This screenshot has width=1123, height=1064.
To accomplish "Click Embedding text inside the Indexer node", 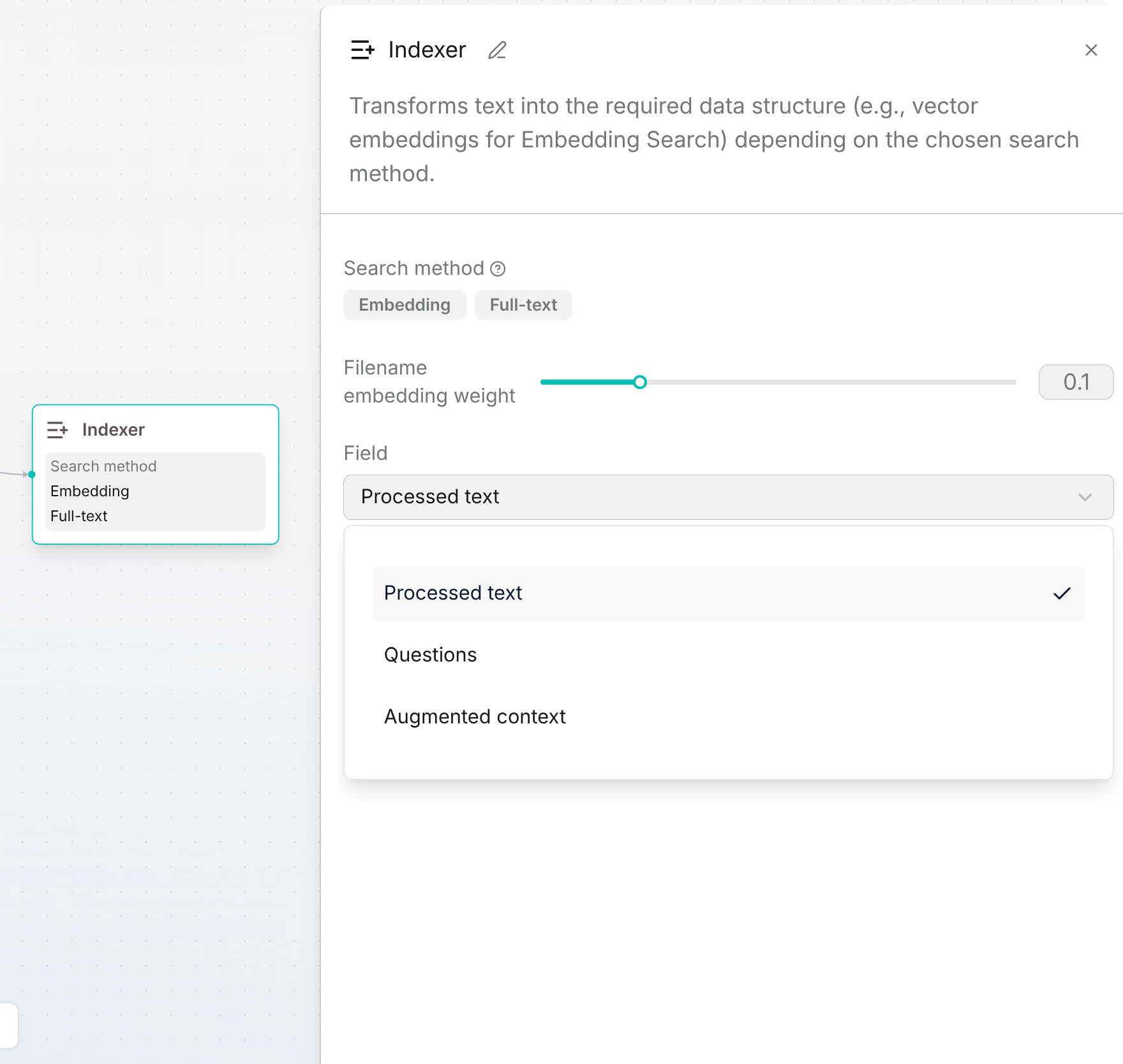I will point(90,491).
